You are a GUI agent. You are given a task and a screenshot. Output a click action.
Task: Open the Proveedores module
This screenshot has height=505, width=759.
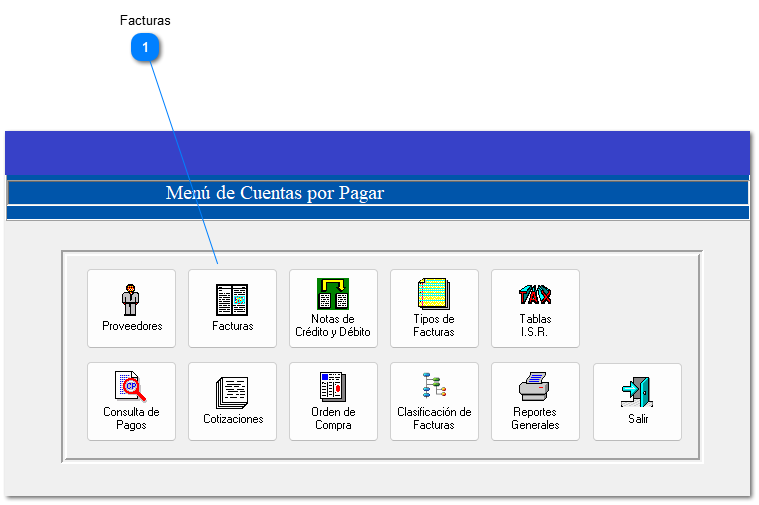pos(131,308)
